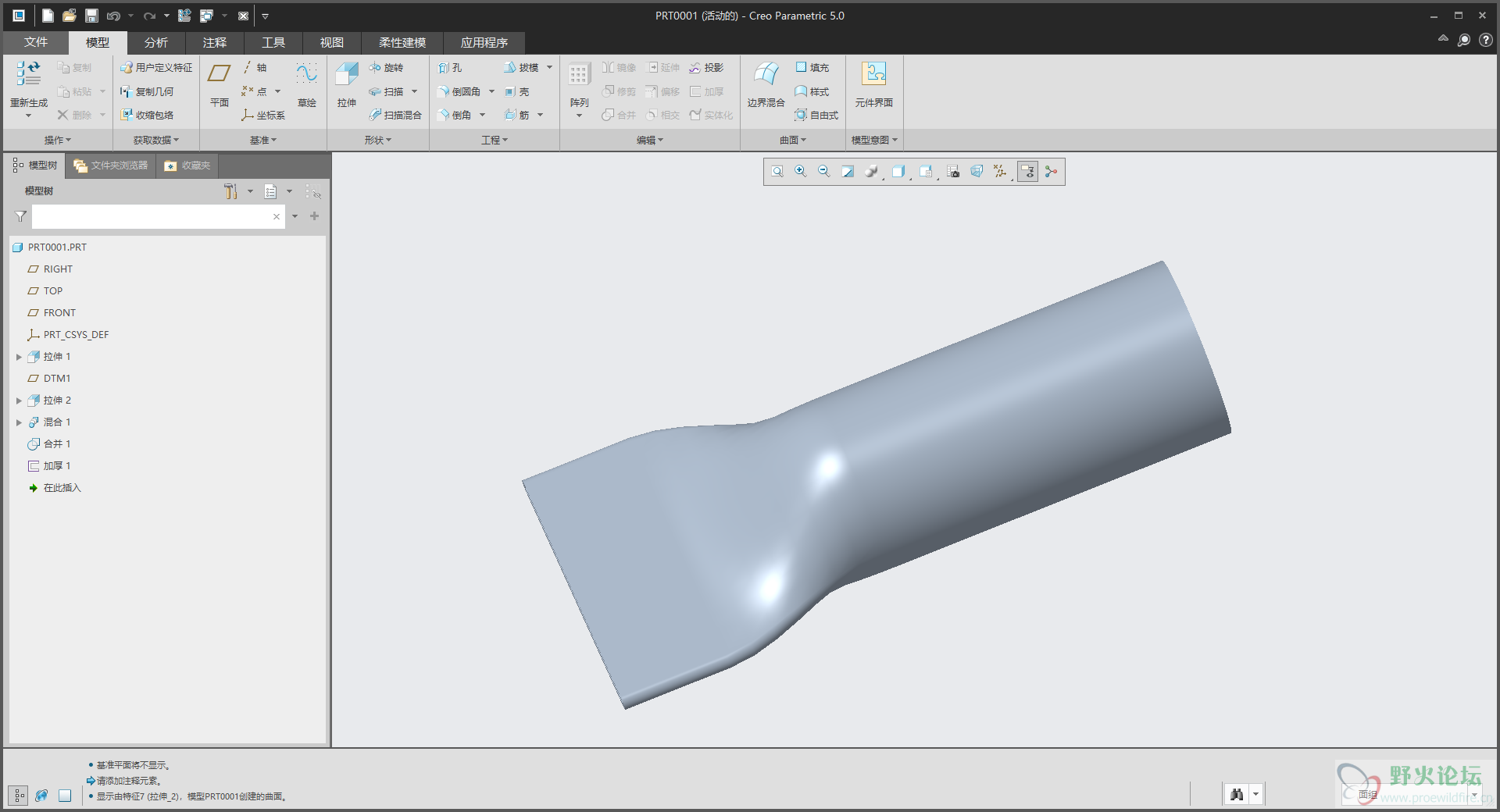
Task: Expand the 拉伸 1 feature node
Action: point(19,357)
